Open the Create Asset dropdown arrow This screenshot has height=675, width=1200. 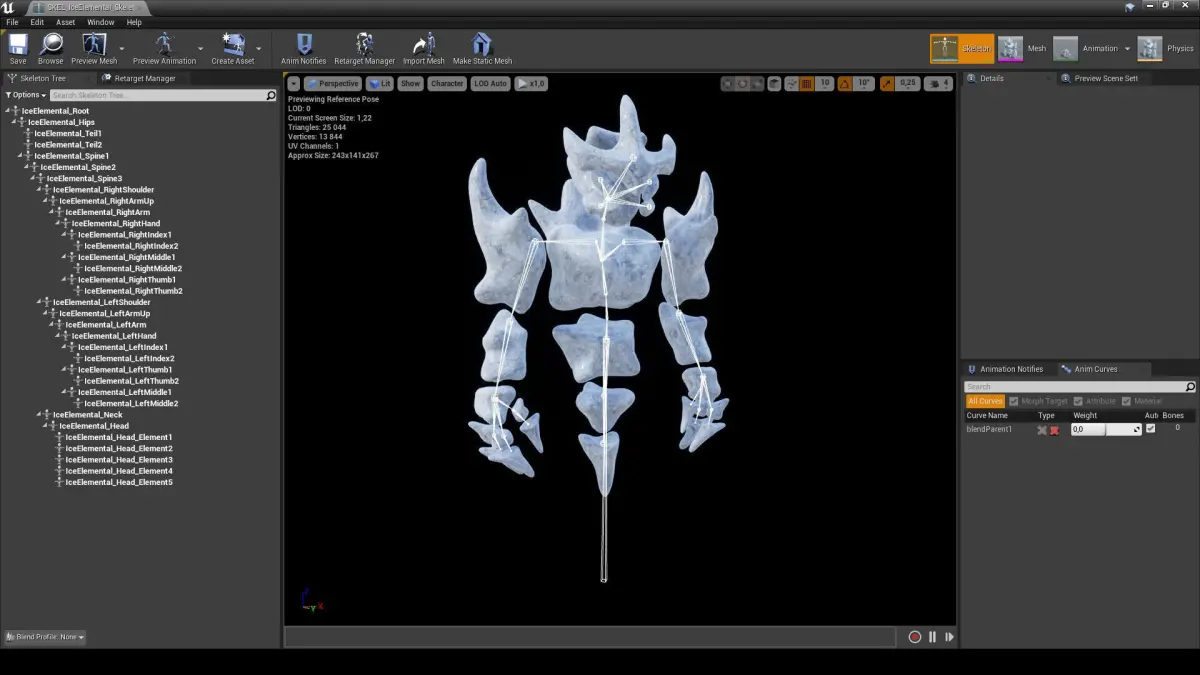258,47
